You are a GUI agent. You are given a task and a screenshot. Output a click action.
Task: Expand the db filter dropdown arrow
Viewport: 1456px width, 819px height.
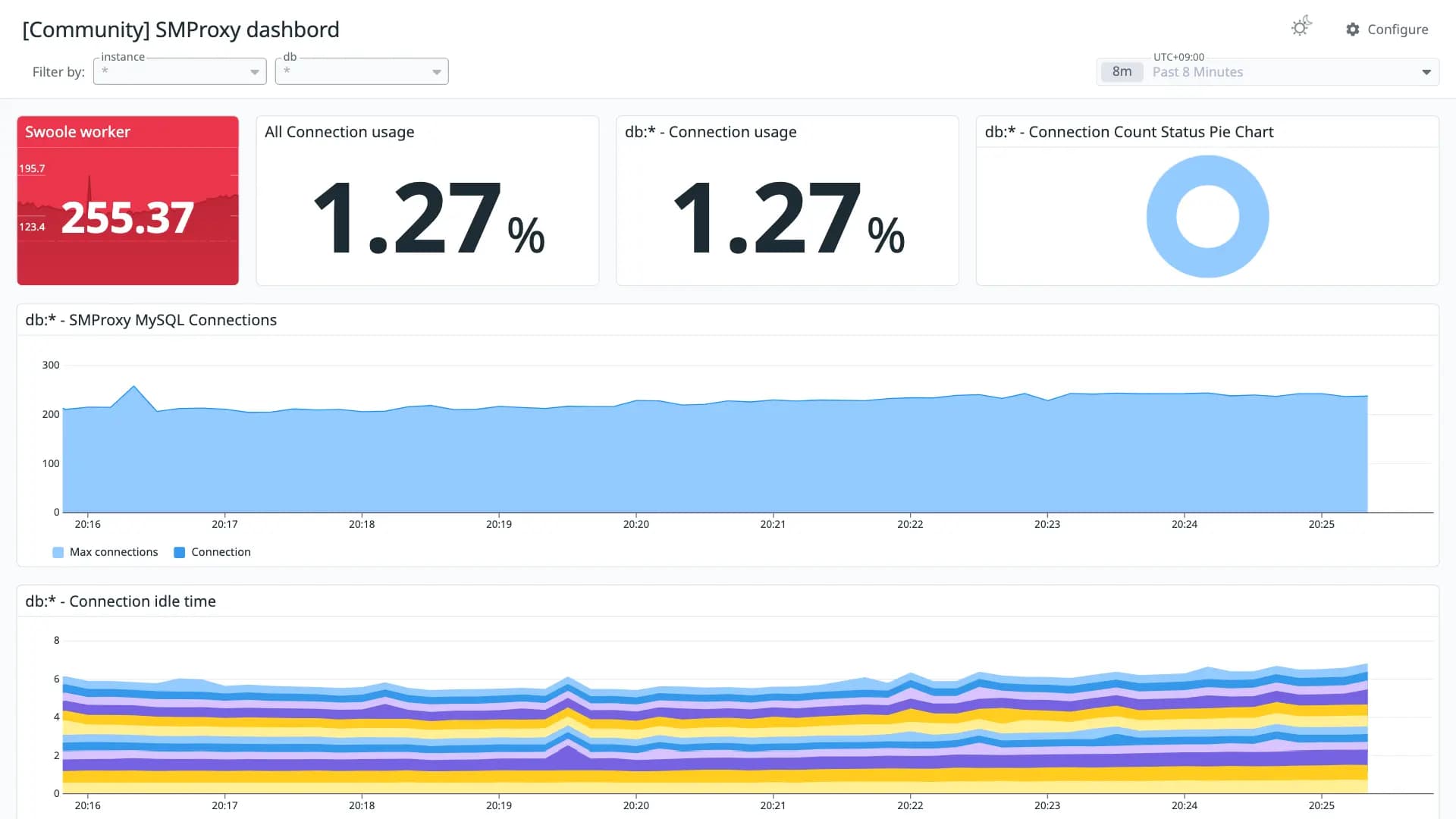coord(437,72)
